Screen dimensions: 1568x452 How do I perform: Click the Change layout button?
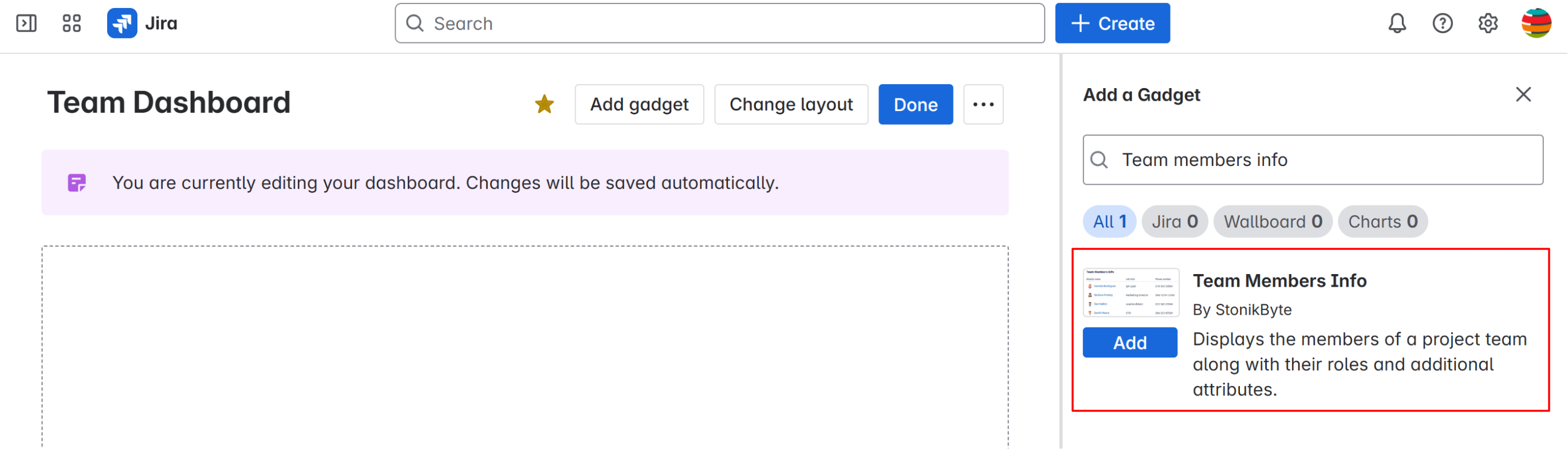tap(791, 105)
